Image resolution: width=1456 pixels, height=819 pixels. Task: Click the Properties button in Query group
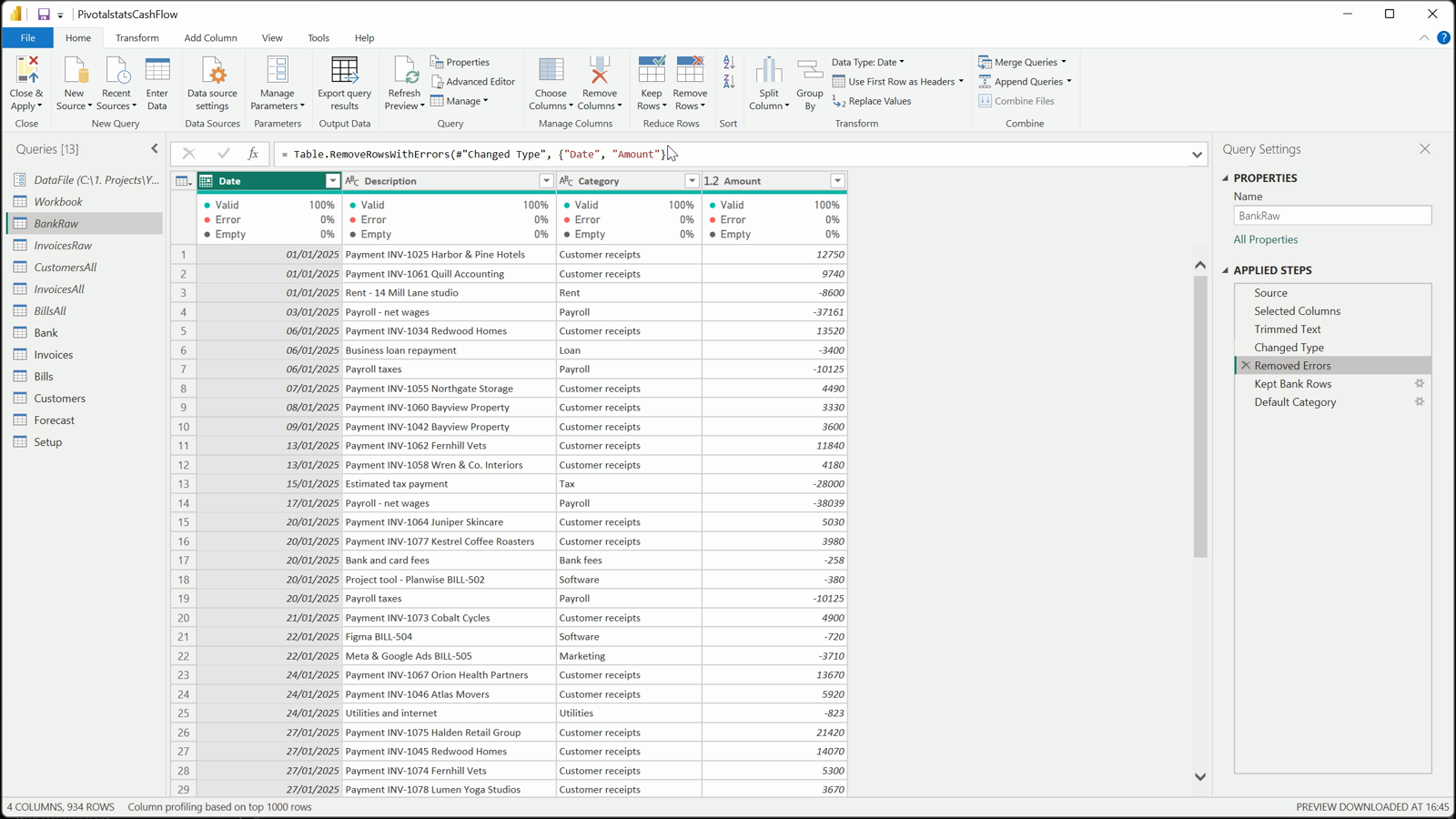coord(460,62)
